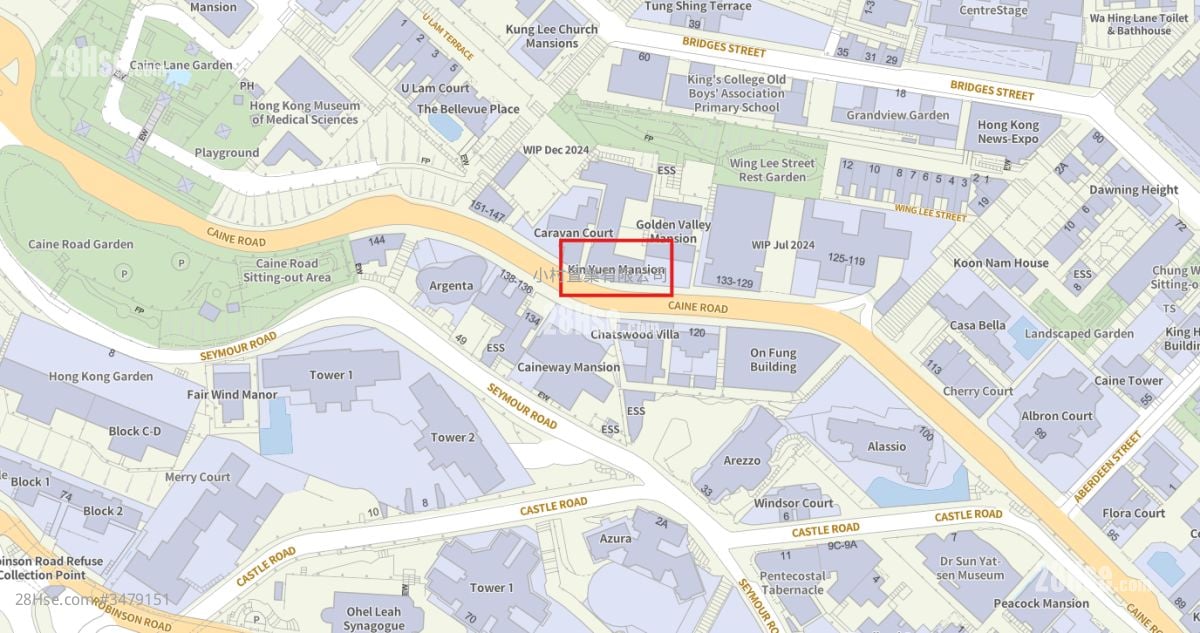Click the Hong Kong News-Expo label
This screenshot has height=633, width=1200.
pos(1008,132)
